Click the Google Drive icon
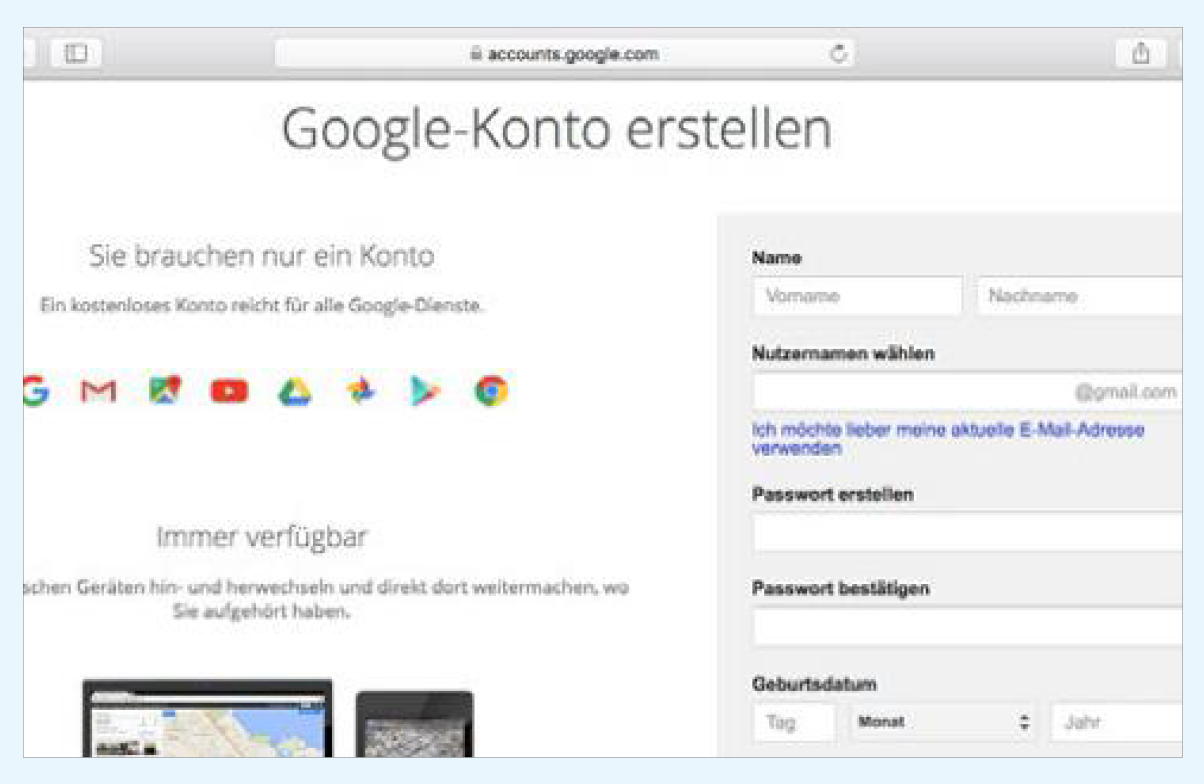The width and height of the screenshot is (1204, 784). (294, 391)
